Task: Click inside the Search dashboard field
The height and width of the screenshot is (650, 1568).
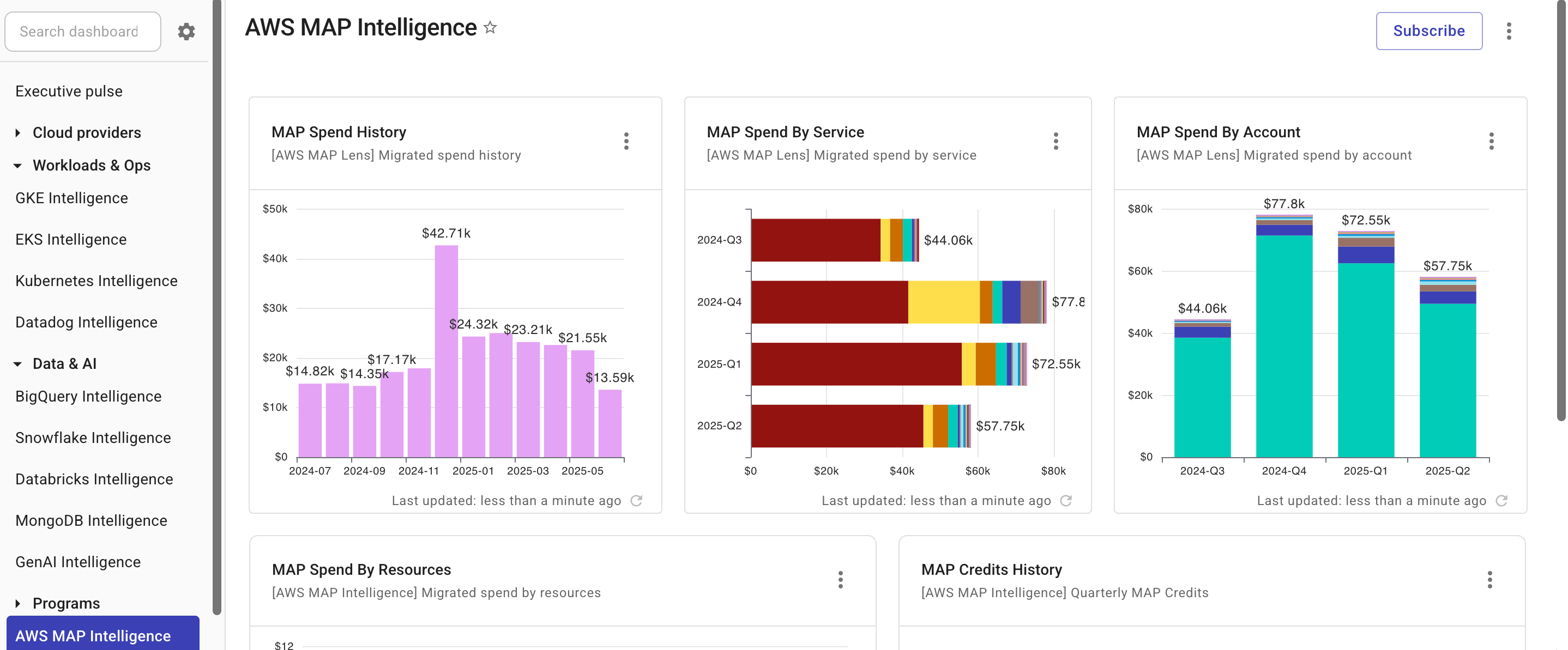Action: (x=83, y=31)
